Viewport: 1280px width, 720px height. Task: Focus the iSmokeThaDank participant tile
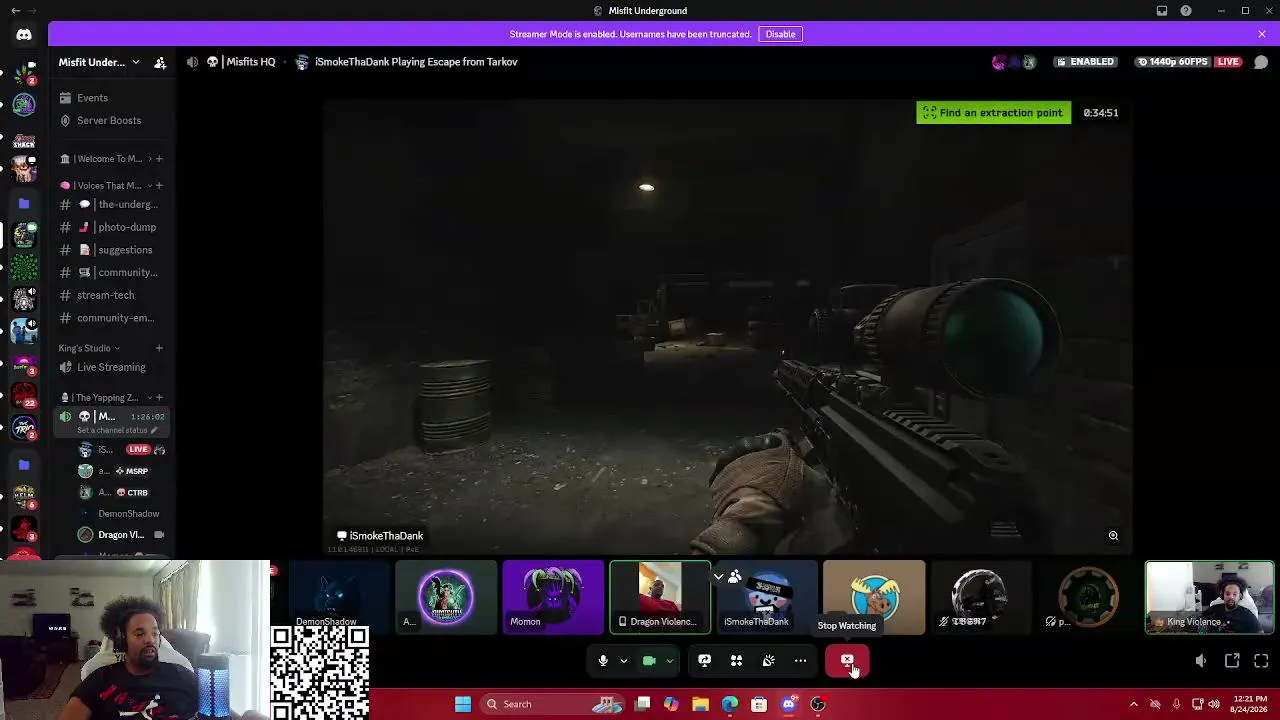[x=767, y=597]
